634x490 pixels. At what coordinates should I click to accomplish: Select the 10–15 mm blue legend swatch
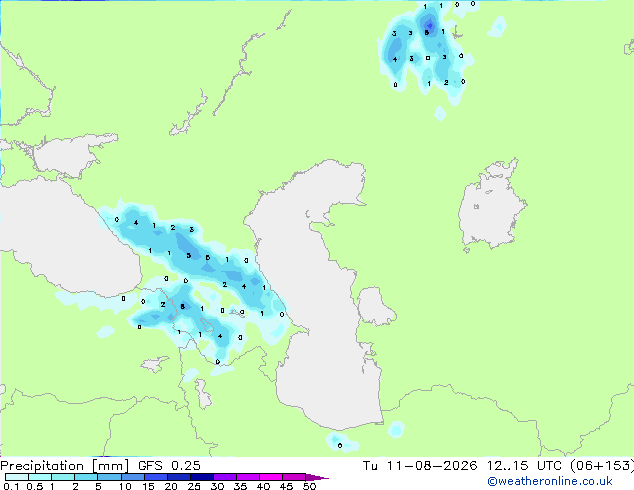(132, 477)
